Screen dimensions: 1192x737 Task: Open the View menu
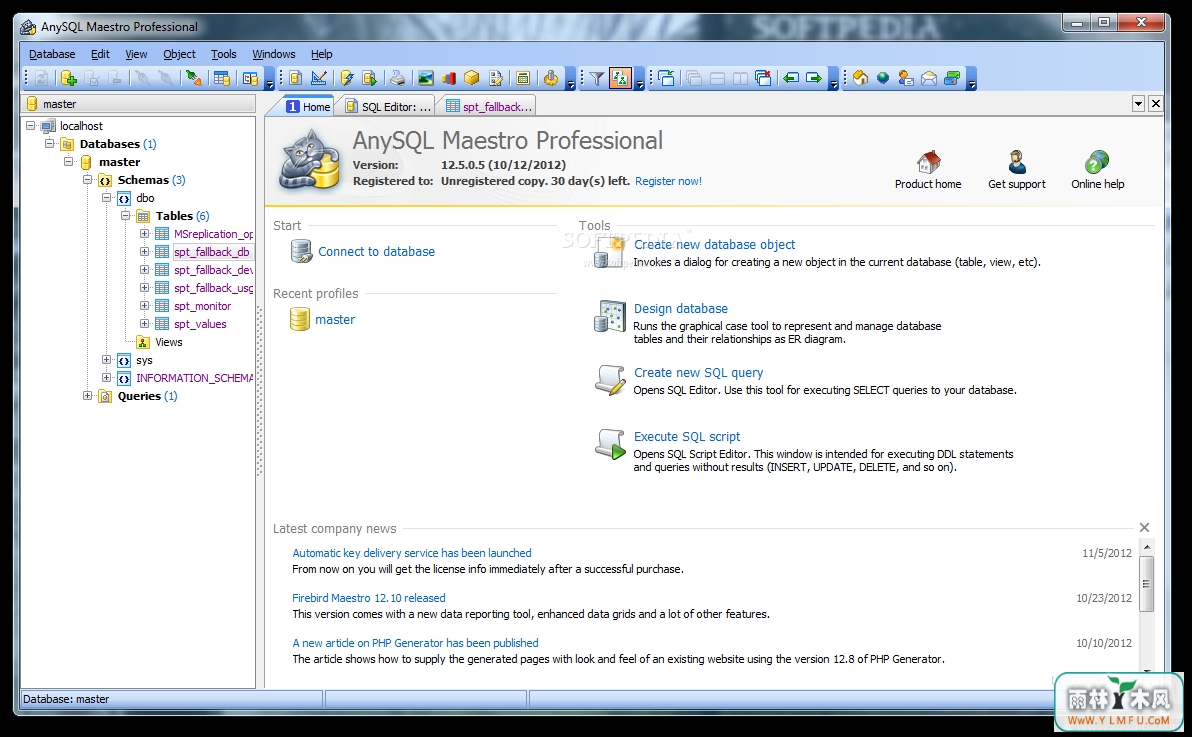pos(136,54)
